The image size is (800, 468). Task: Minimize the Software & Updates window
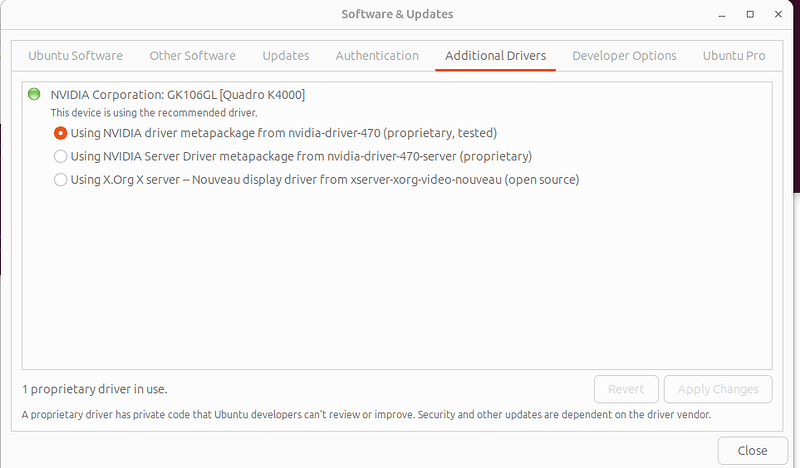click(x=723, y=15)
